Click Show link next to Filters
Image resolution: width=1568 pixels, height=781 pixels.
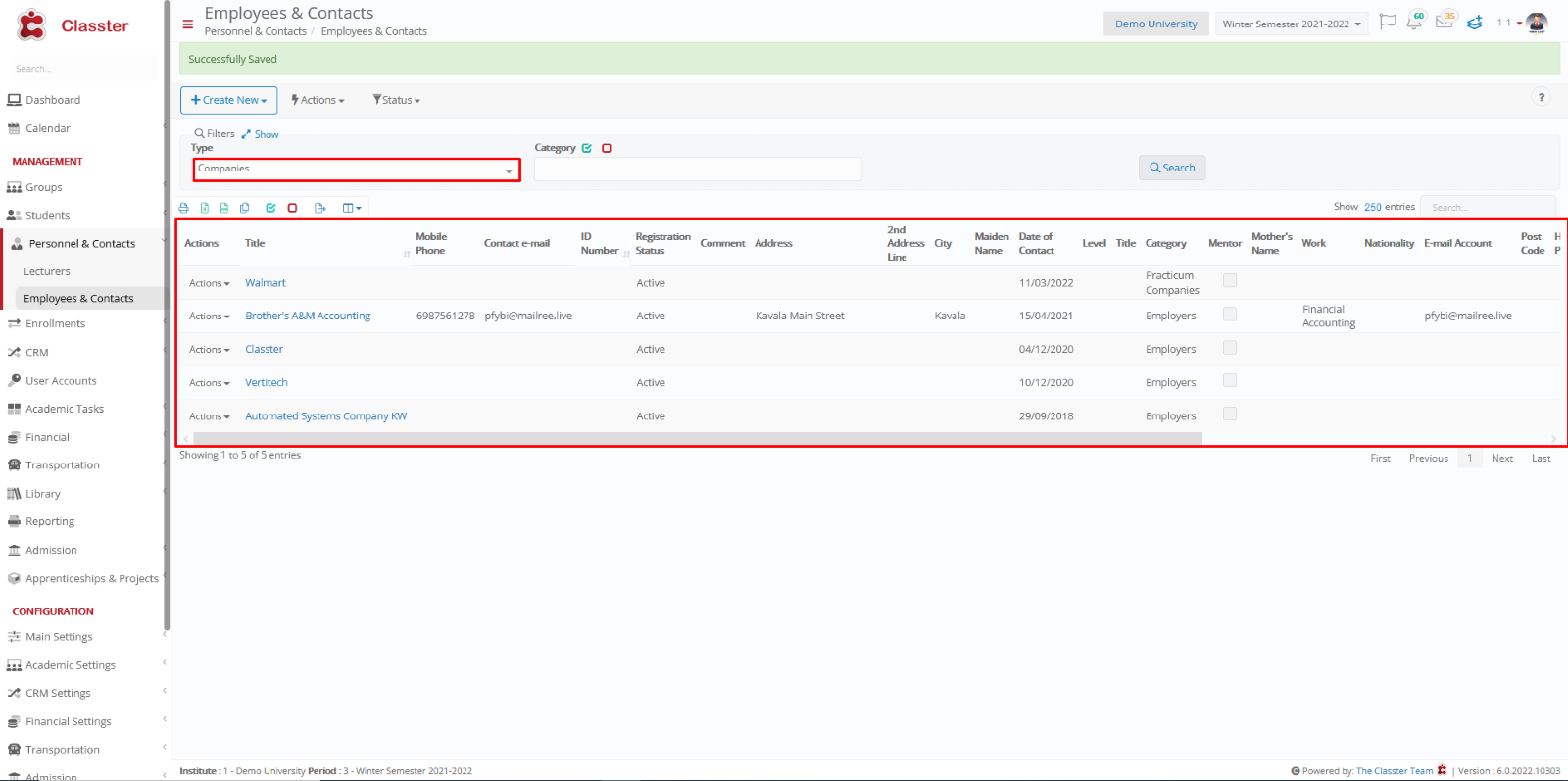pyautogui.click(x=267, y=135)
